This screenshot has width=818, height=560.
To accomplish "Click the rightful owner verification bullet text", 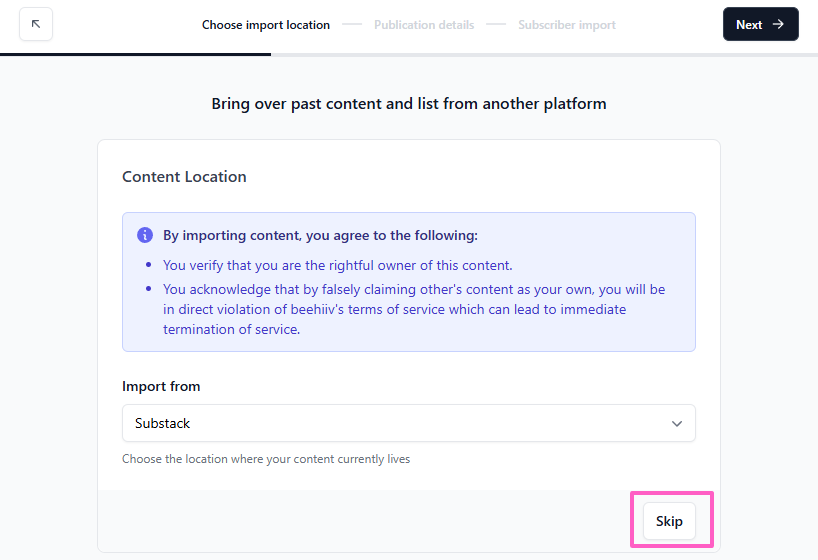I will [337, 265].
